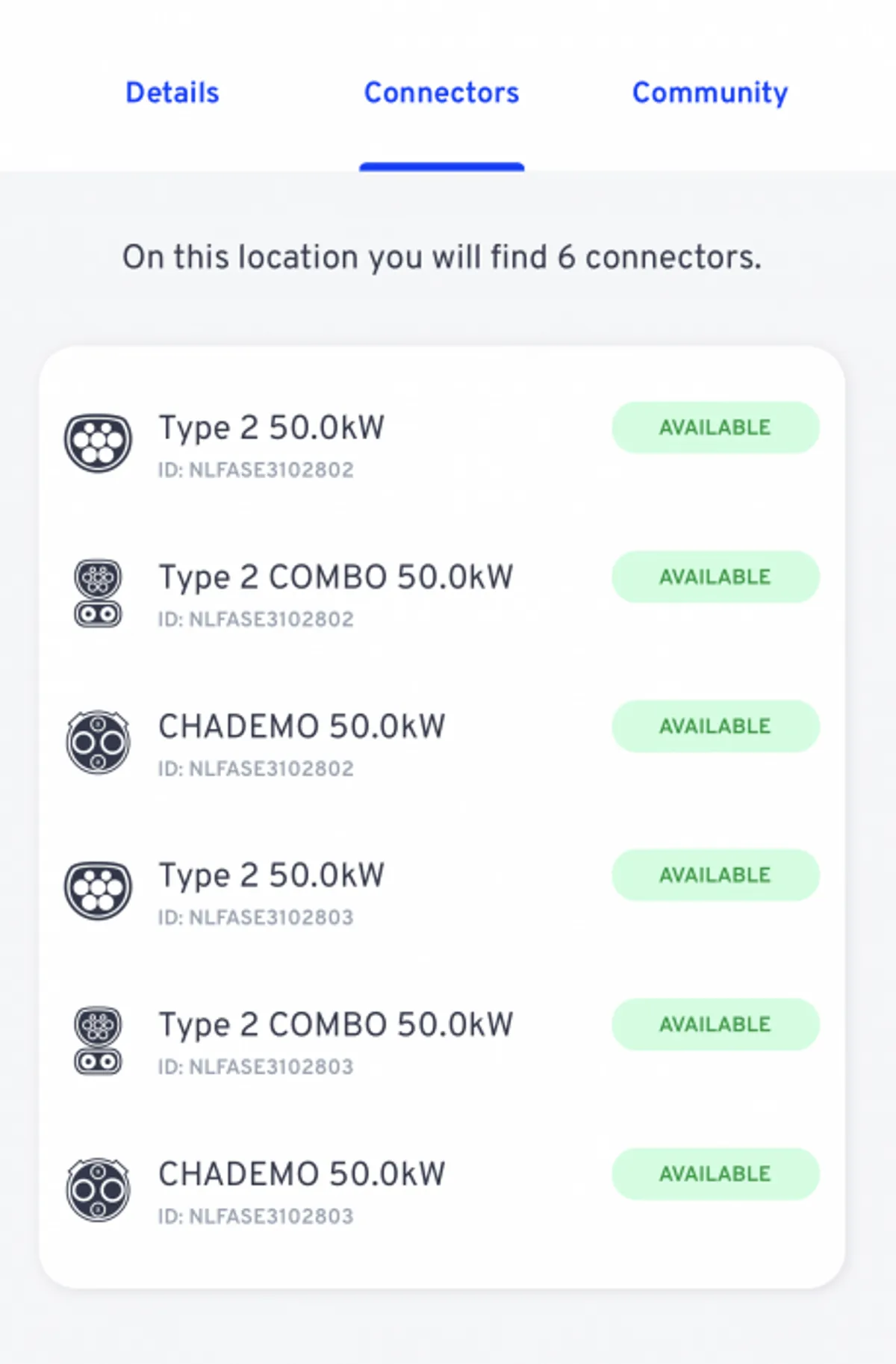Click the Type 2 COMBO icon for NLFASE3102803
This screenshot has height=1364, width=896.
[x=98, y=1041]
